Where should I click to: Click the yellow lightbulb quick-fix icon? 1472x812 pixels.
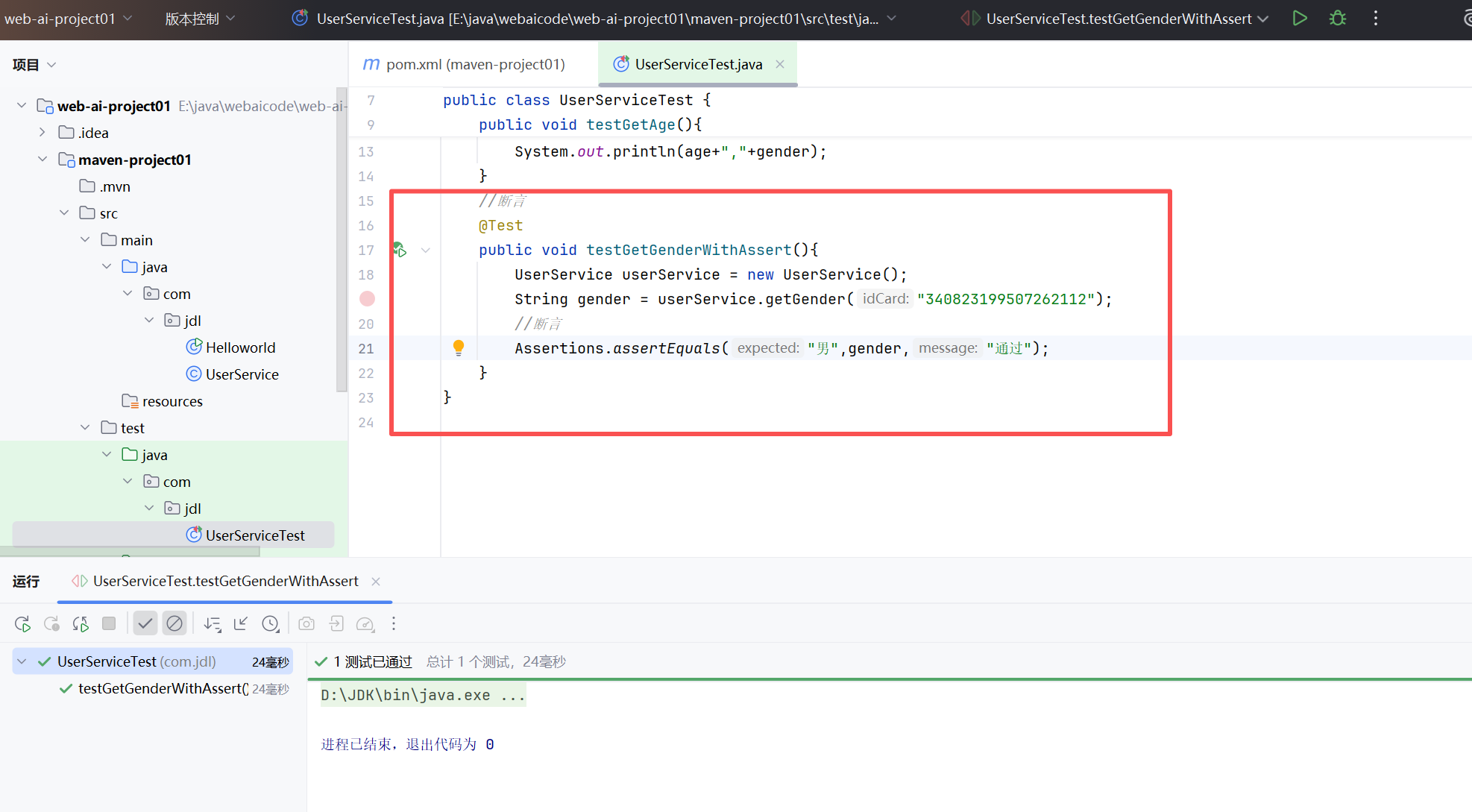(x=459, y=347)
